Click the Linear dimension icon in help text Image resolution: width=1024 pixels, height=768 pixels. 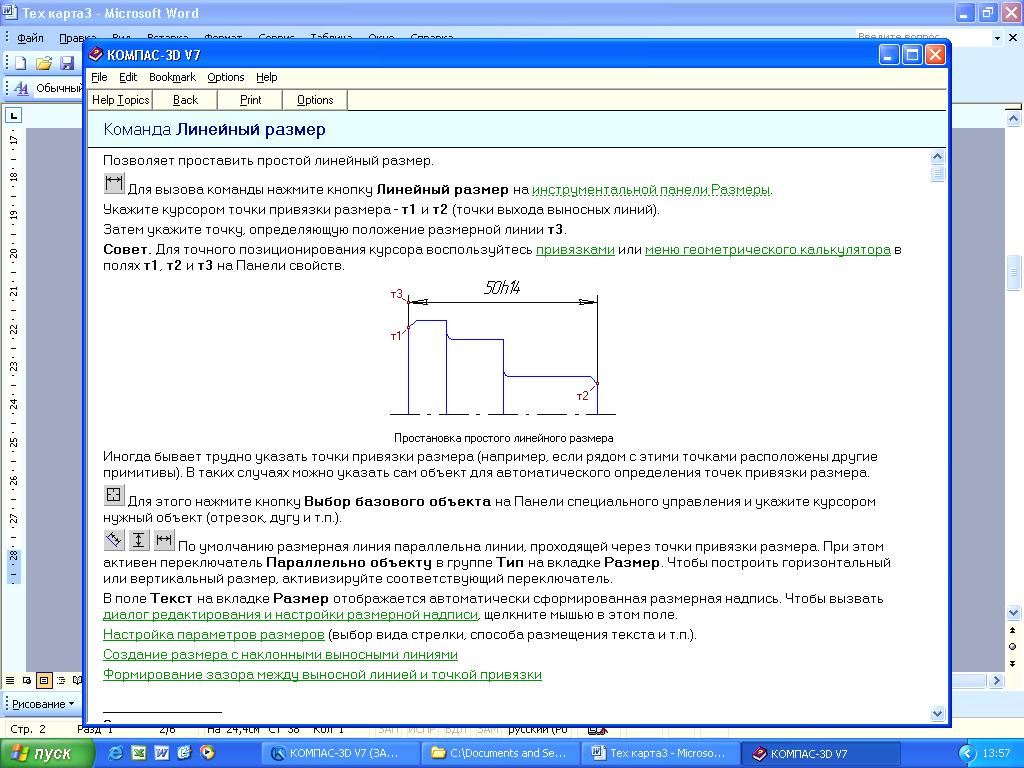point(114,183)
